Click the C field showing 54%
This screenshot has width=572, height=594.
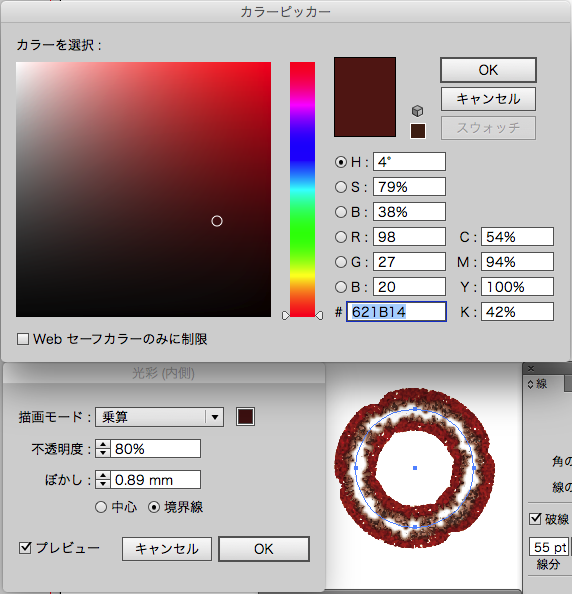tap(517, 237)
